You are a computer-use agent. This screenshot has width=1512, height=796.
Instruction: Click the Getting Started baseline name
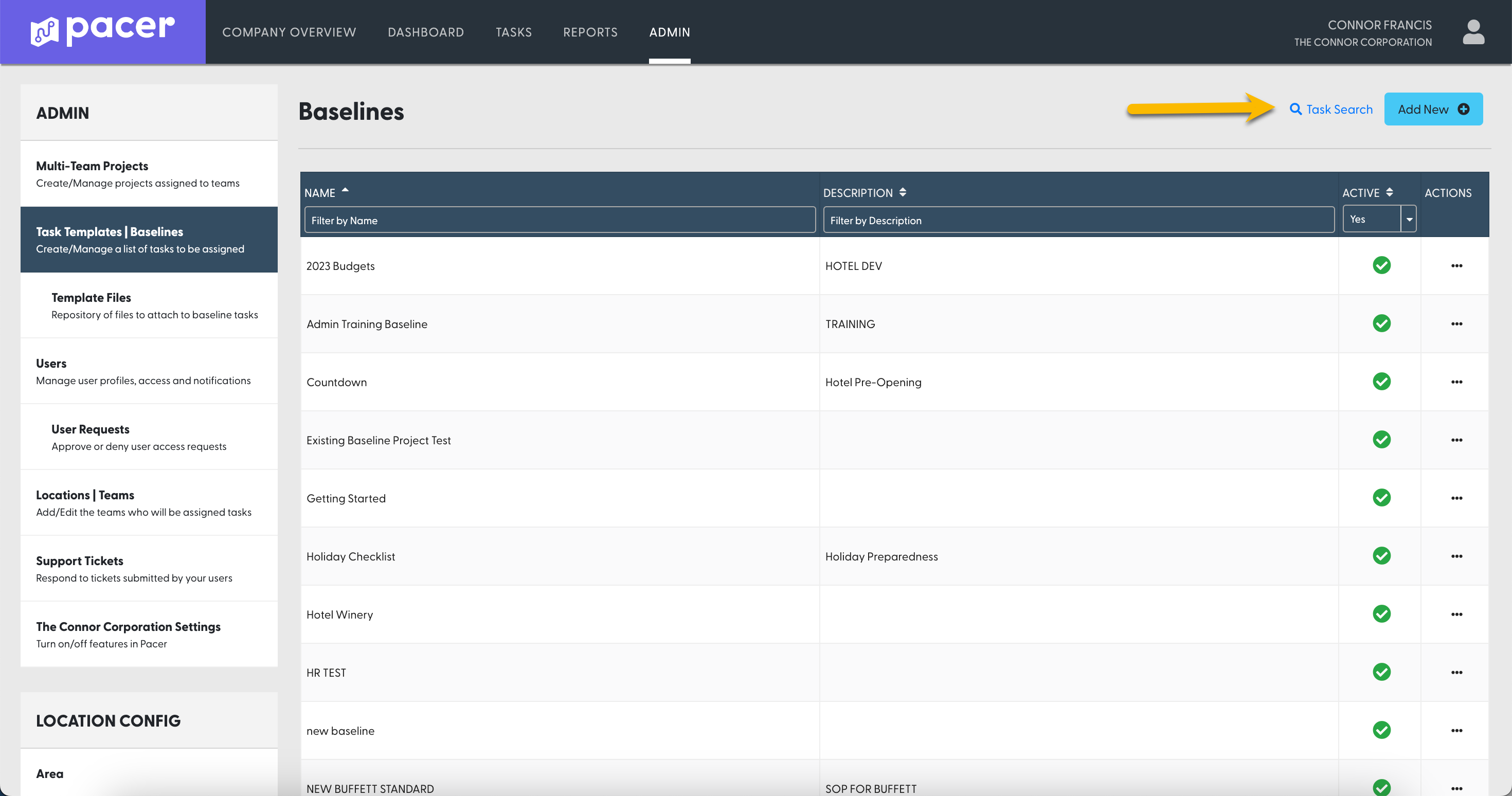click(x=346, y=498)
